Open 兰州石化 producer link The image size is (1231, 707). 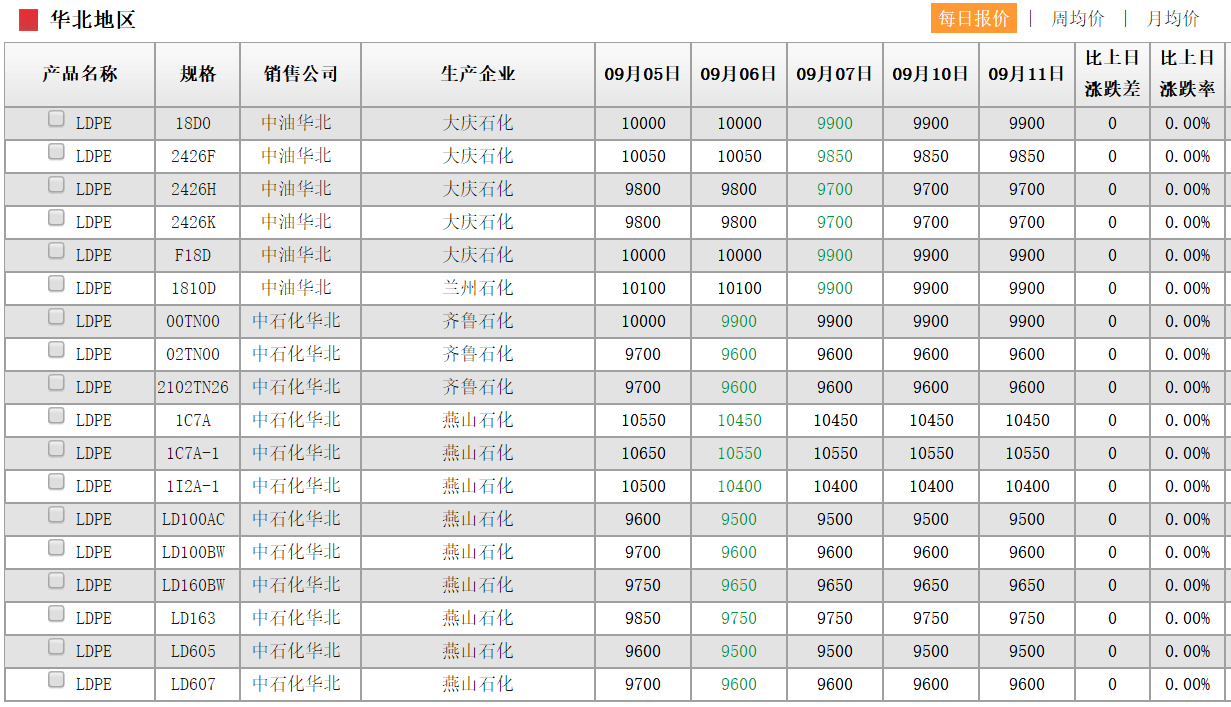coord(478,288)
